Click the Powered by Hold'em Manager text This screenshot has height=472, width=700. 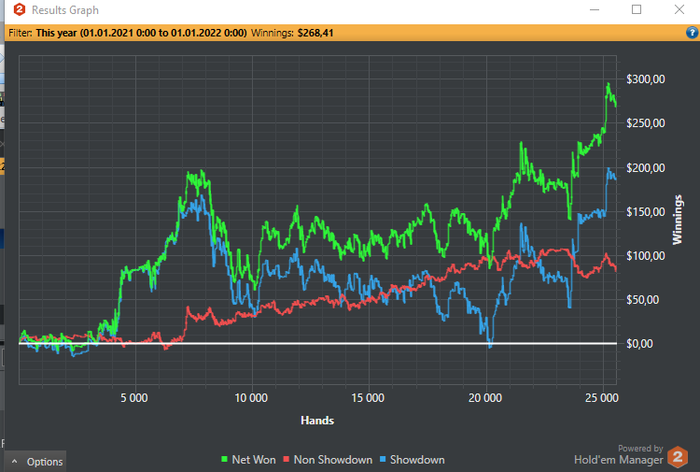tap(619, 455)
